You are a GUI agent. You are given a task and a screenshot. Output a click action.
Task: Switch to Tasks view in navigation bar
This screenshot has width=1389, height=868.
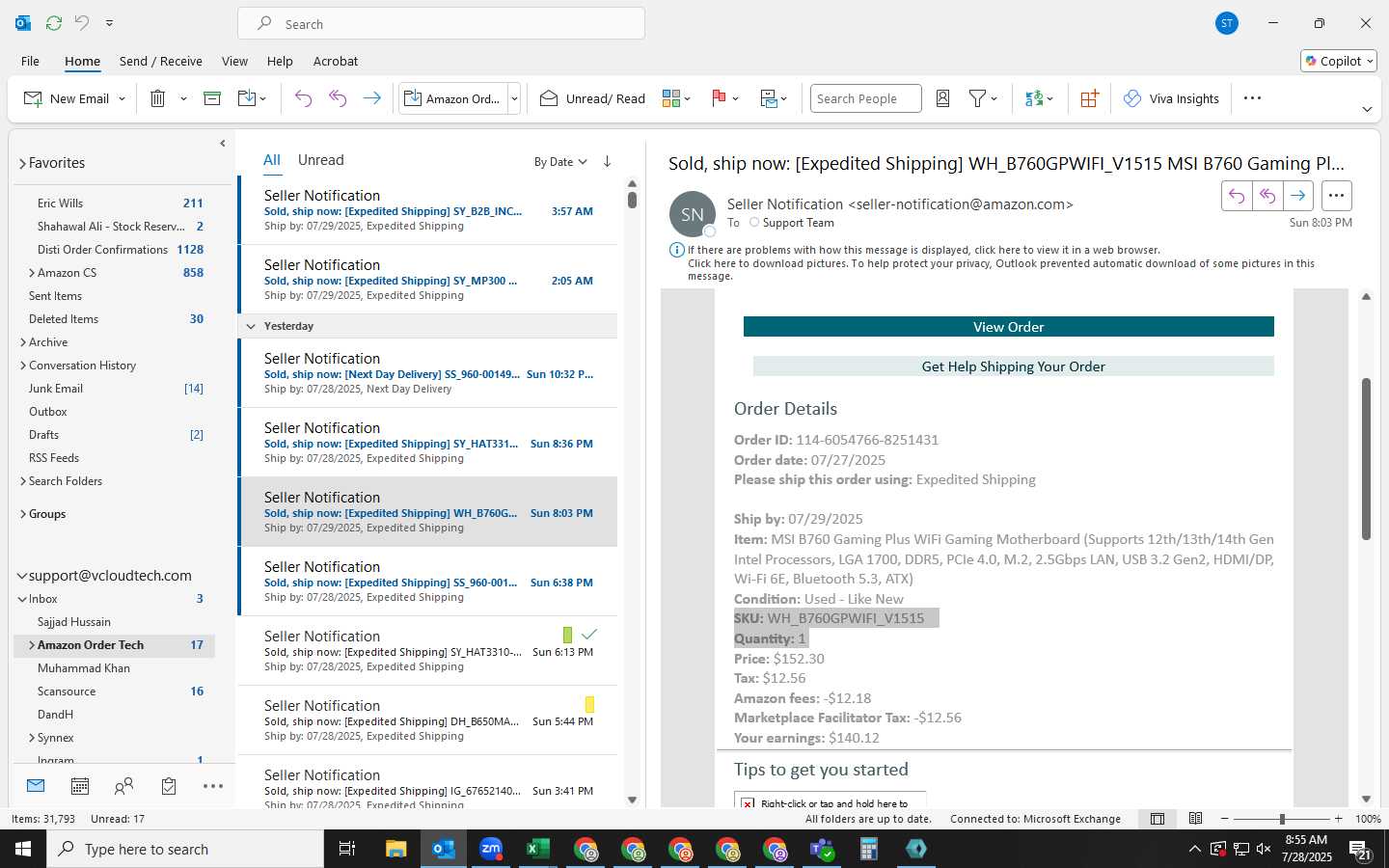pos(169,786)
